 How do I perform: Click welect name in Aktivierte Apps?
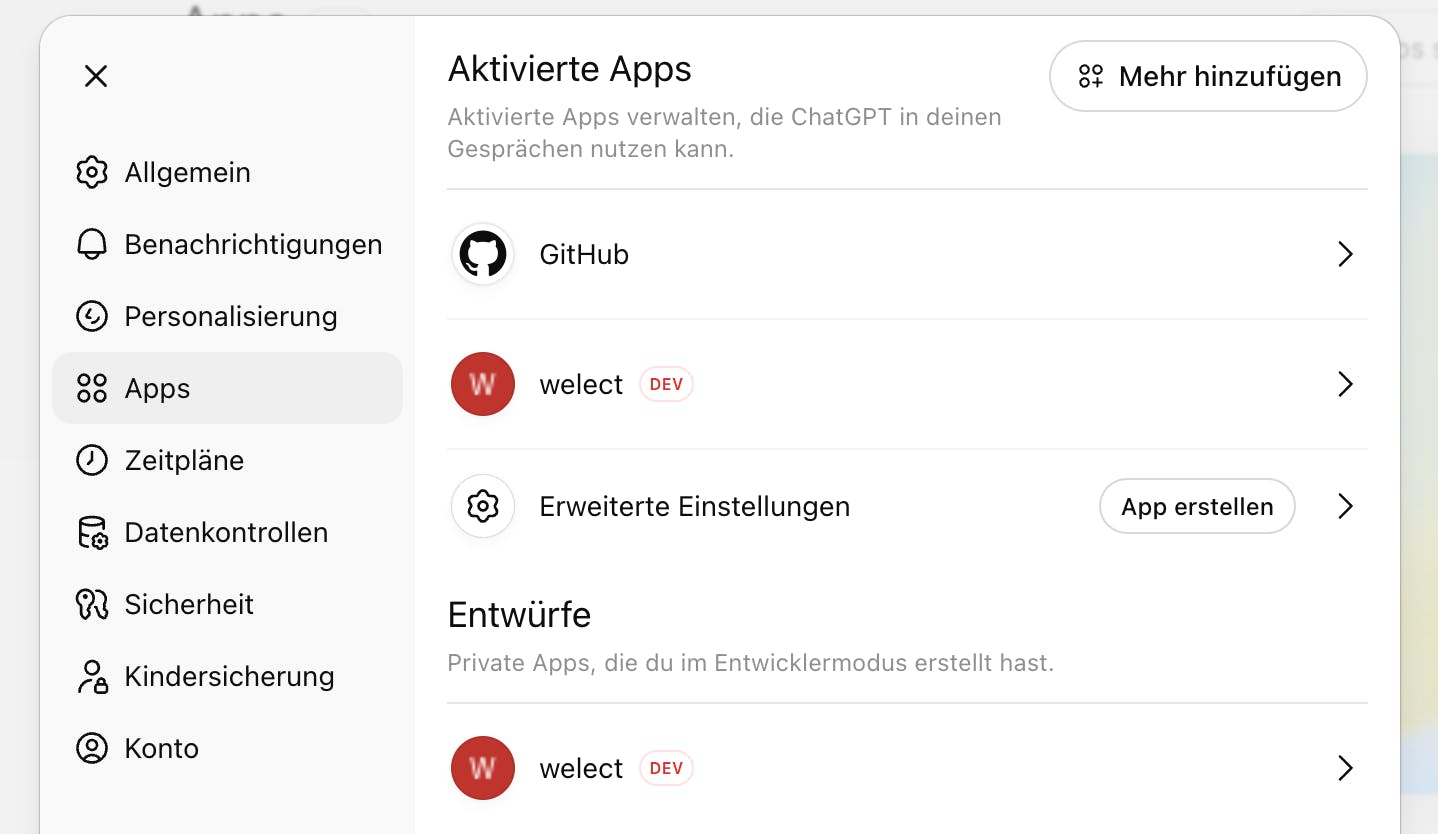(x=581, y=384)
